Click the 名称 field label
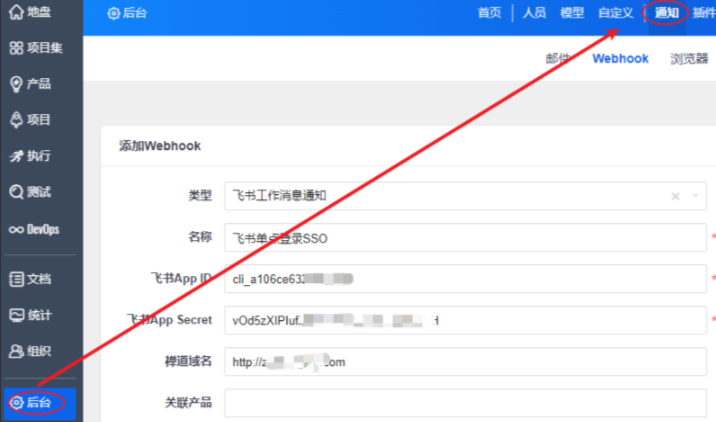This screenshot has width=716, height=422. pos(200,237)
